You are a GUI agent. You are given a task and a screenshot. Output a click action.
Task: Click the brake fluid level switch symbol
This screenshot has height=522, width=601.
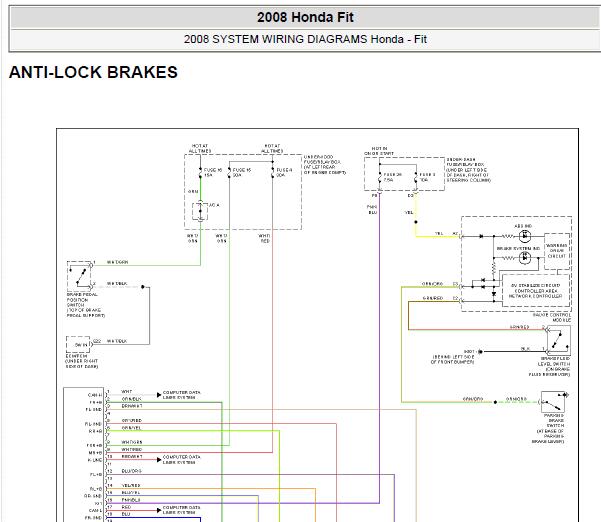point(558,340)
